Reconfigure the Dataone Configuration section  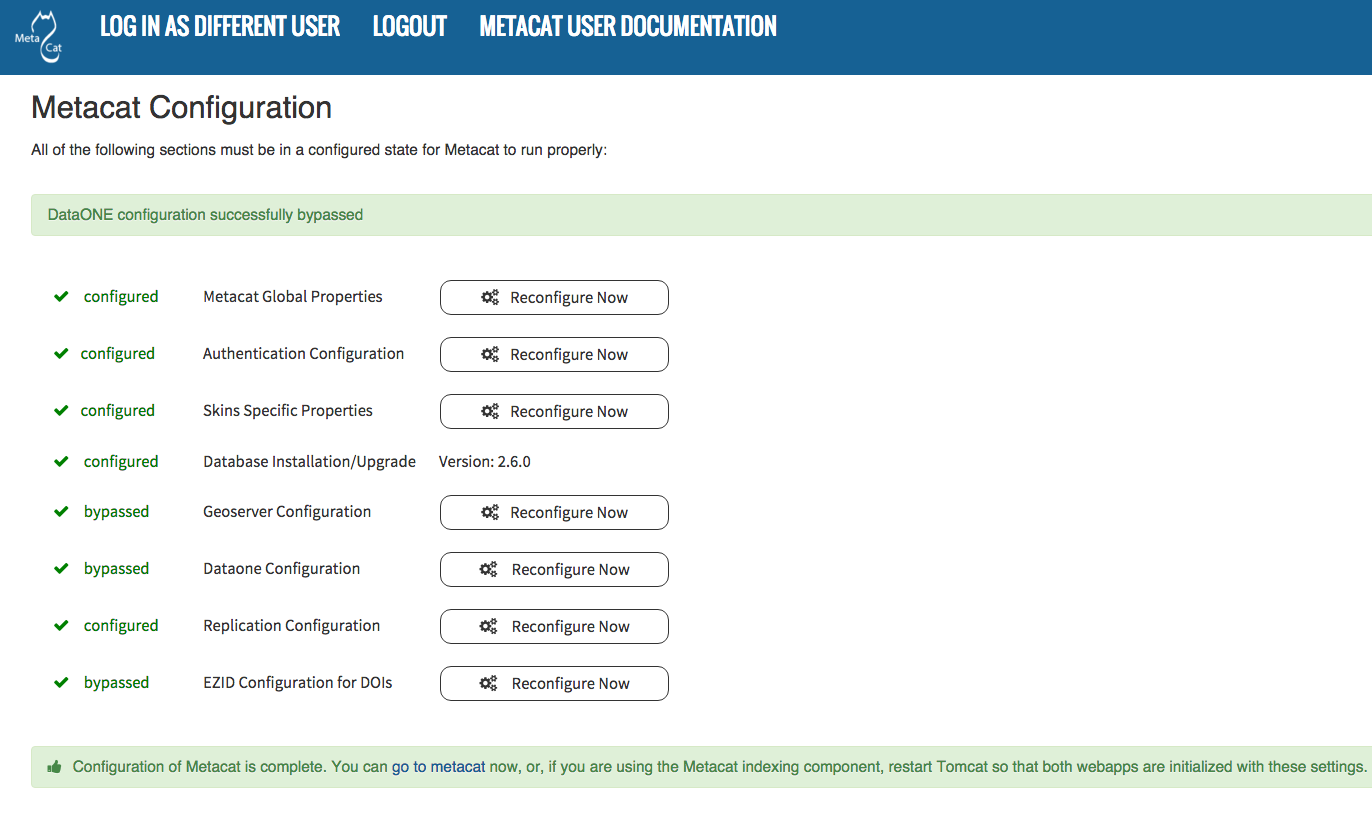click(554, 570)
